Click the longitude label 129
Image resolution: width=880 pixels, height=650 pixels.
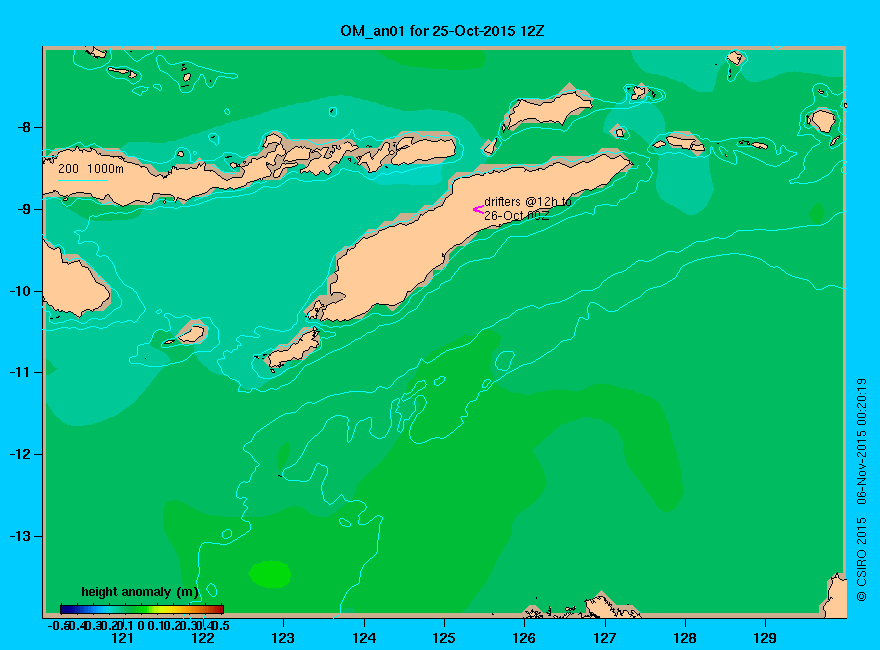click(x=765, y=638)
